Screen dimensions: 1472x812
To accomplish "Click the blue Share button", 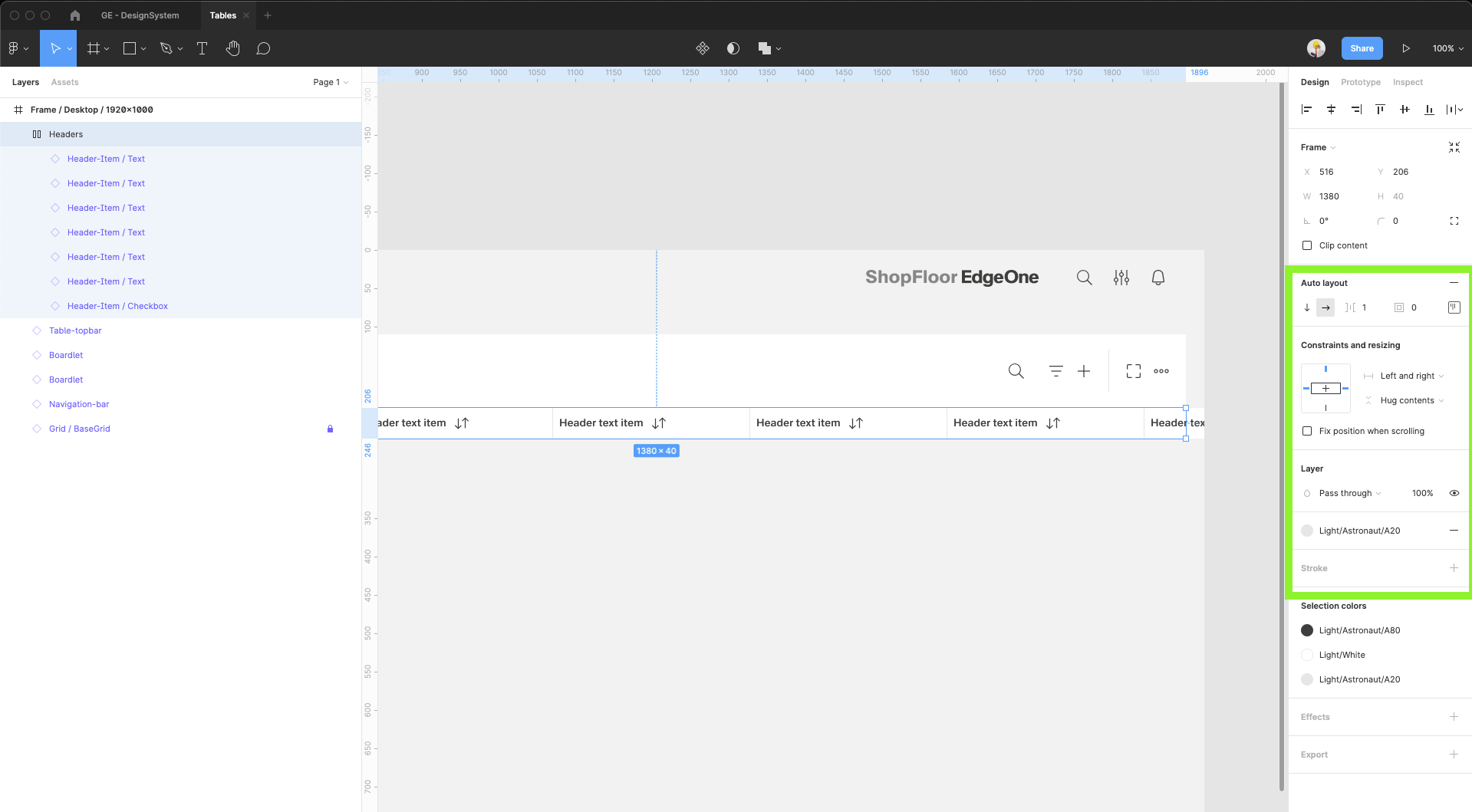I will [1362, 48].
